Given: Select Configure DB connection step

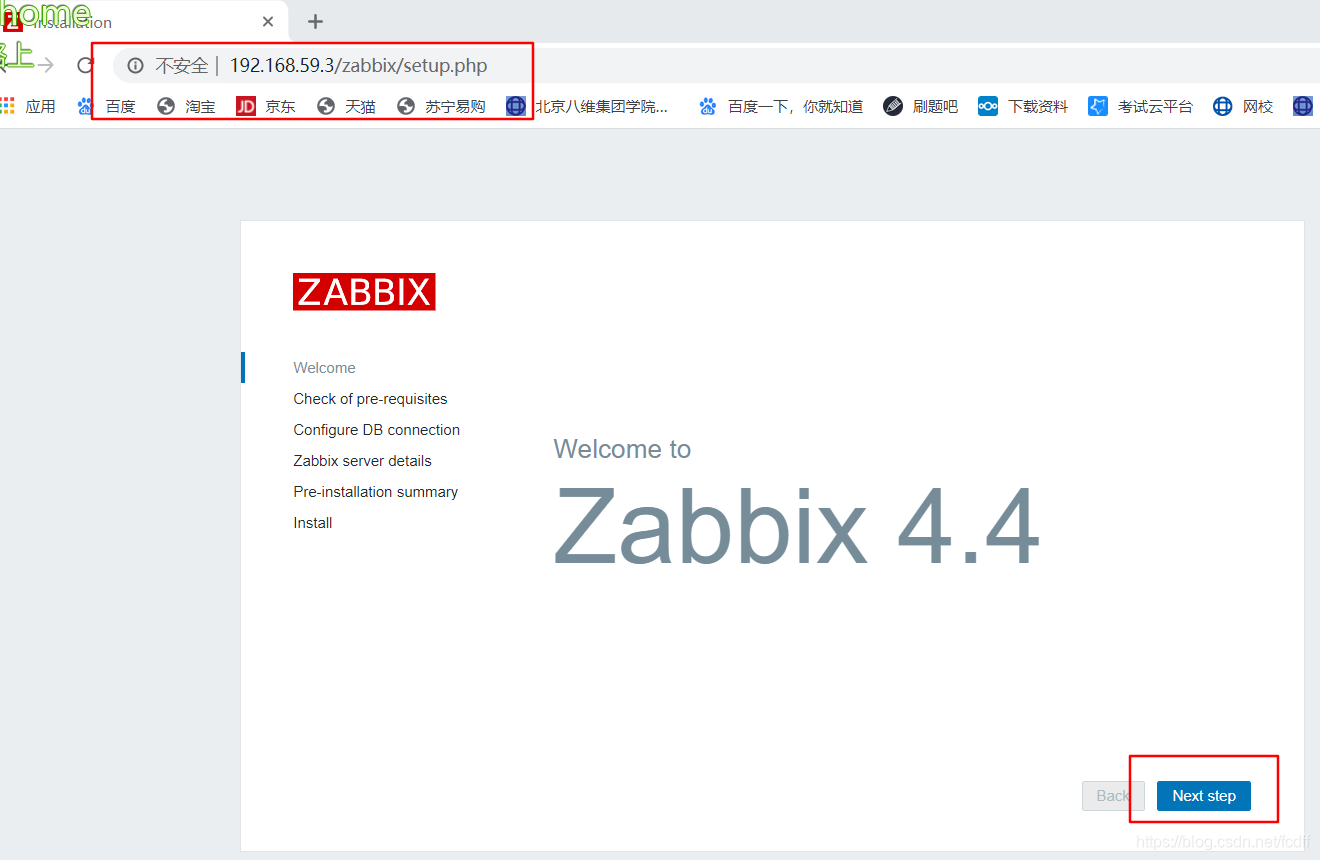Looking at the screenshot, I should 376,430.
